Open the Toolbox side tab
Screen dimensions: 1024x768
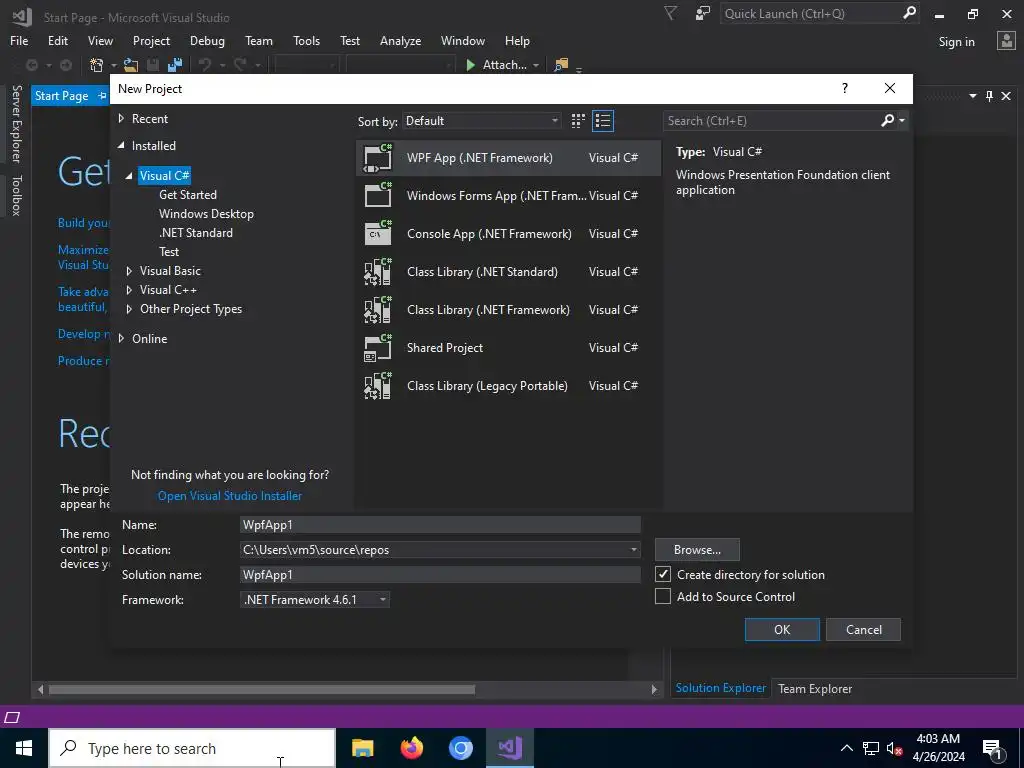coord(16,195)
